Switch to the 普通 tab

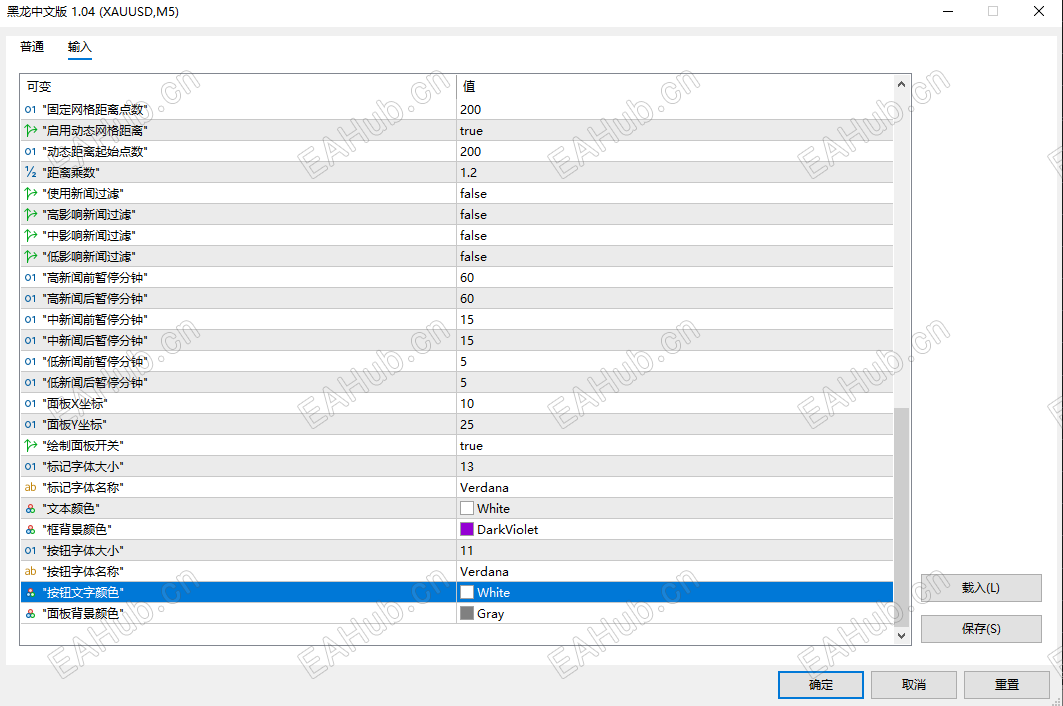point(32,47)
